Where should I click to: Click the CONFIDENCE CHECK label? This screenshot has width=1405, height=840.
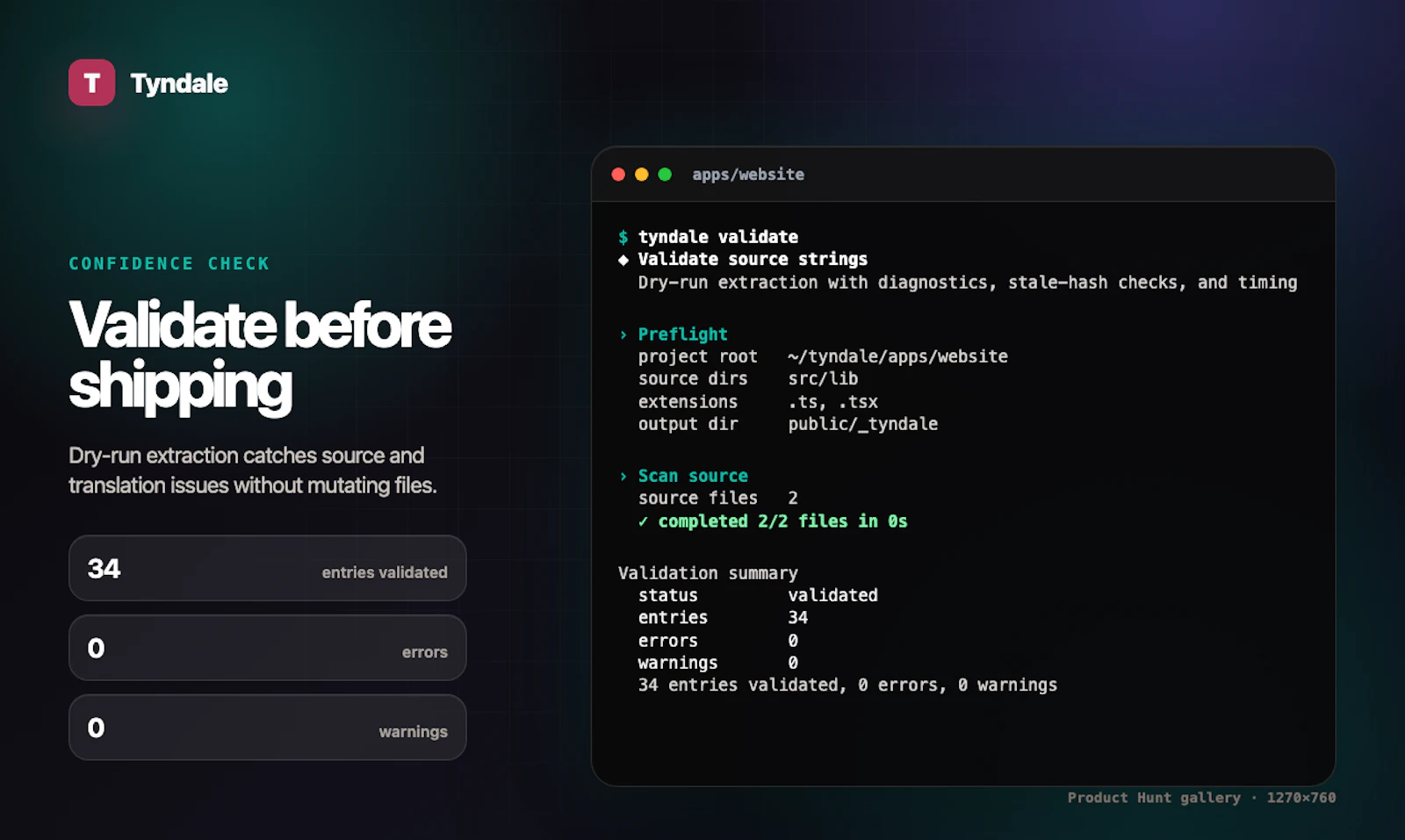[169, 263]
